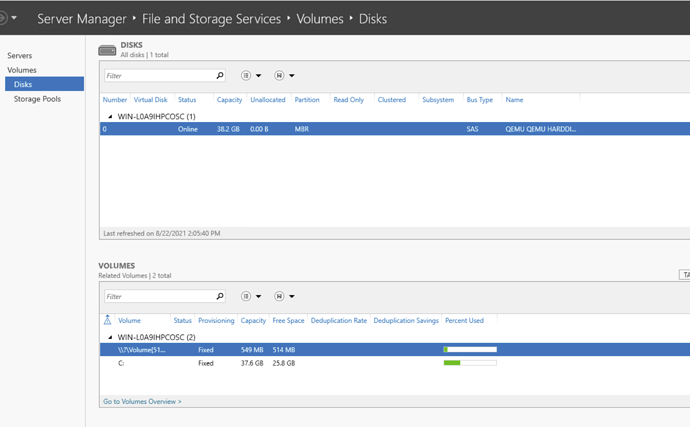Click the warning column icon in Volumes header

pos(107,320)
